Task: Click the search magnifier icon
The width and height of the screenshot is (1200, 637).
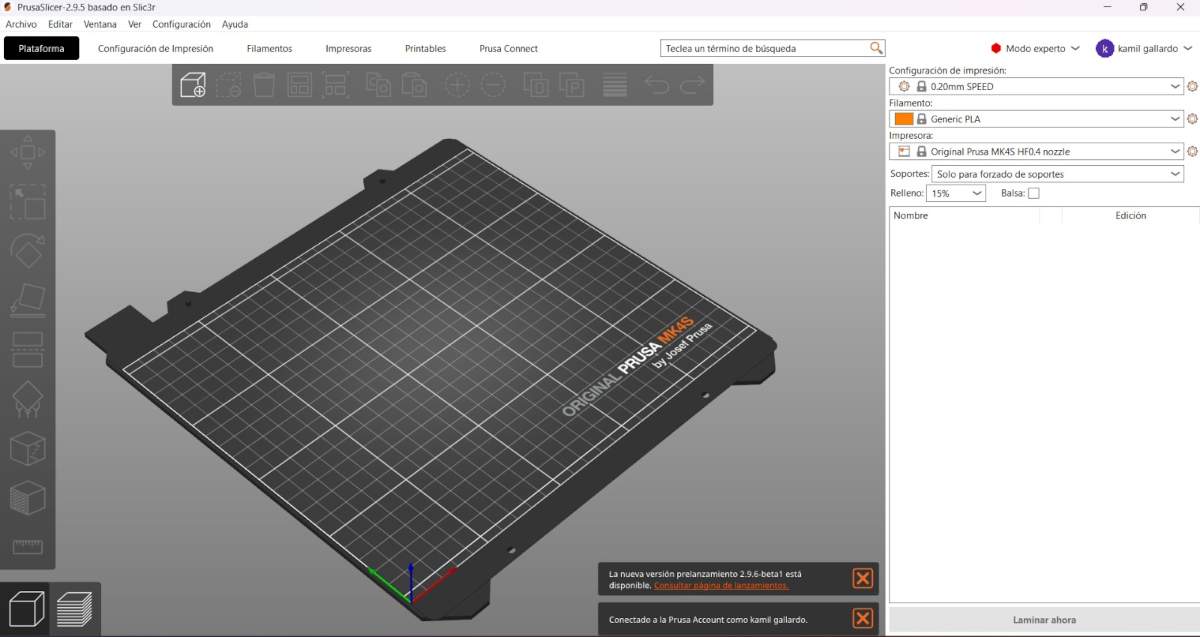Action: [x=876, y=48]
